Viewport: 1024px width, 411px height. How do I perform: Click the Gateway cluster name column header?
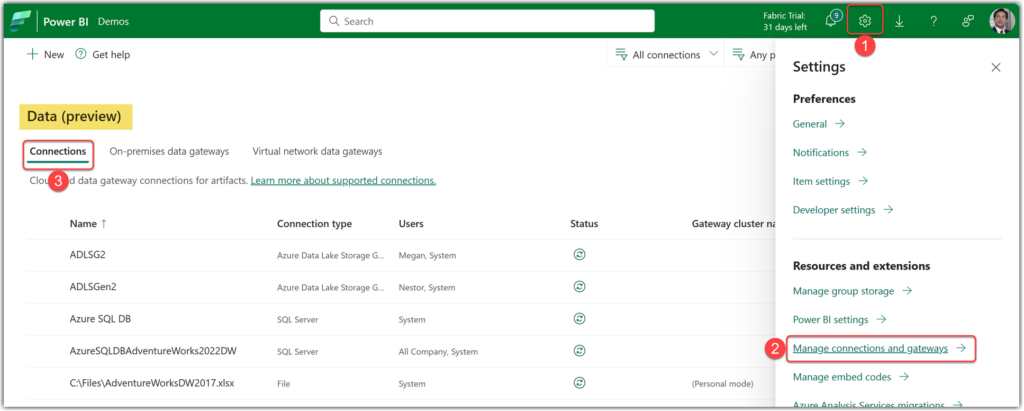coord(733,223)
